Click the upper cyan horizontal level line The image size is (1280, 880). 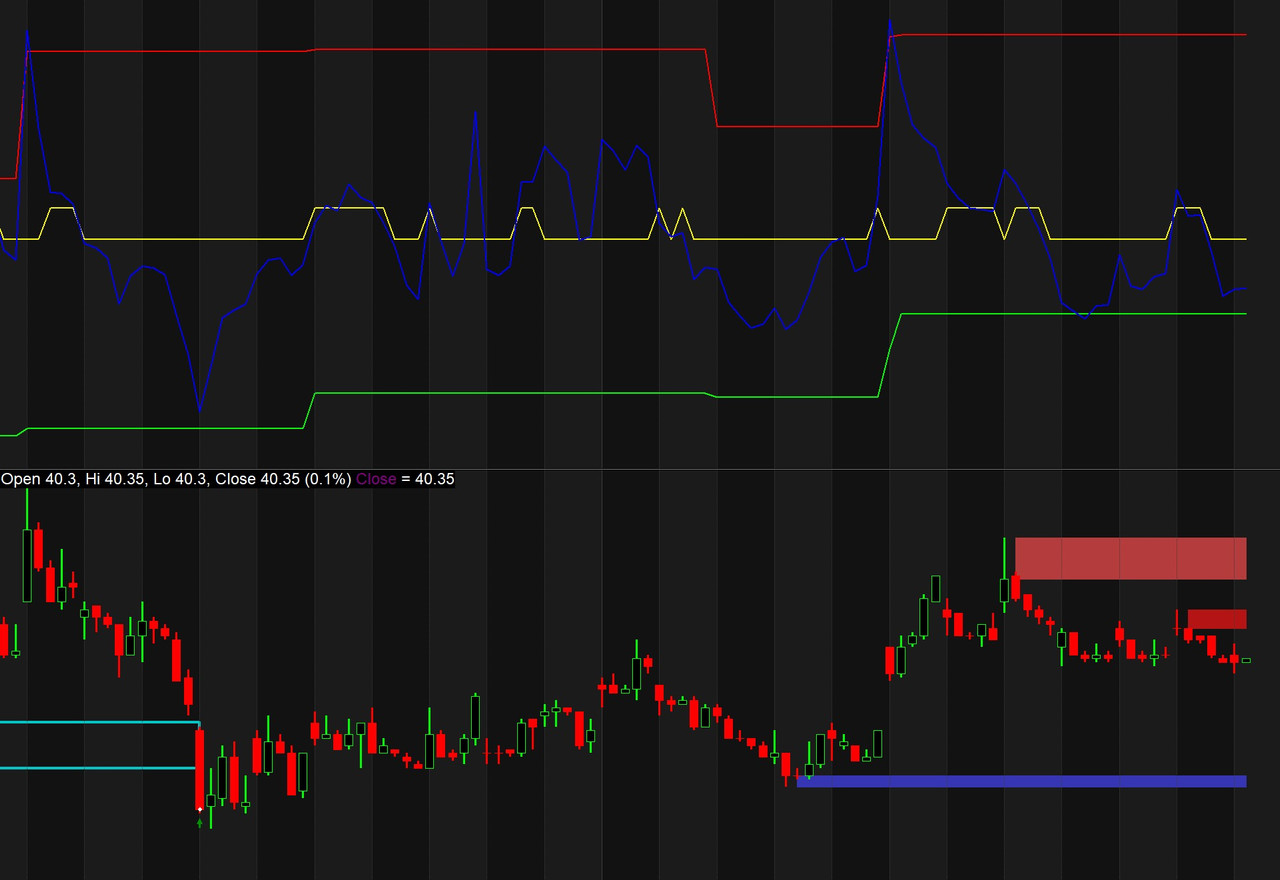[x=100, y=721]
